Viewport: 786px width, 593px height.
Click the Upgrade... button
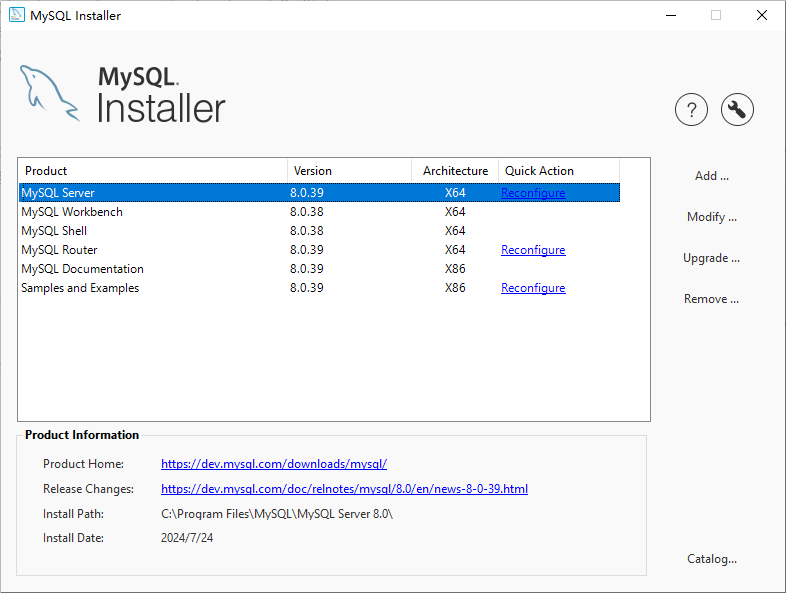(712, 258)
